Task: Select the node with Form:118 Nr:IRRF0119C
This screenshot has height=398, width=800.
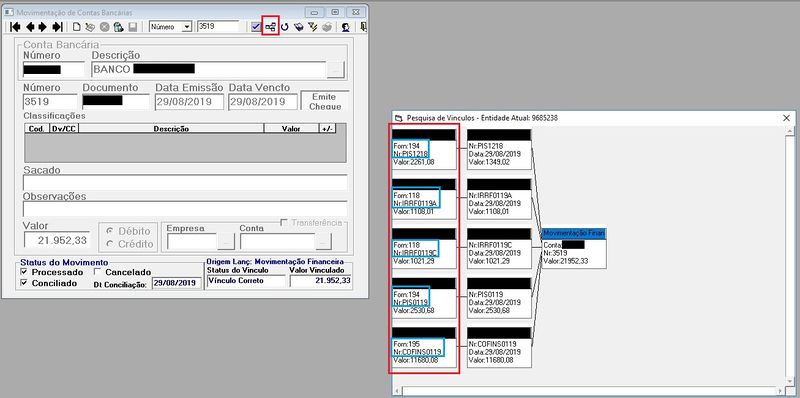Action: 423,248
